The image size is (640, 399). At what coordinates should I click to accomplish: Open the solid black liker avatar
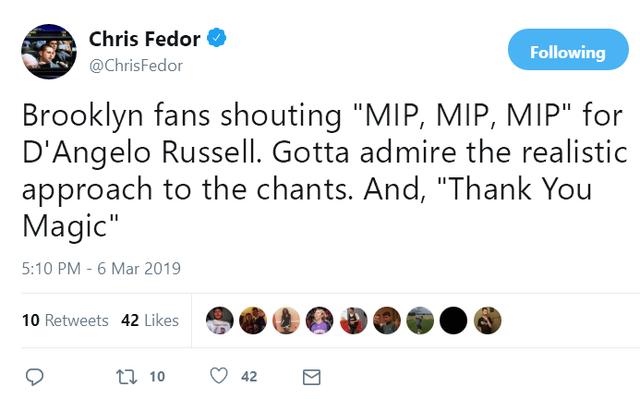click(453, 321)
